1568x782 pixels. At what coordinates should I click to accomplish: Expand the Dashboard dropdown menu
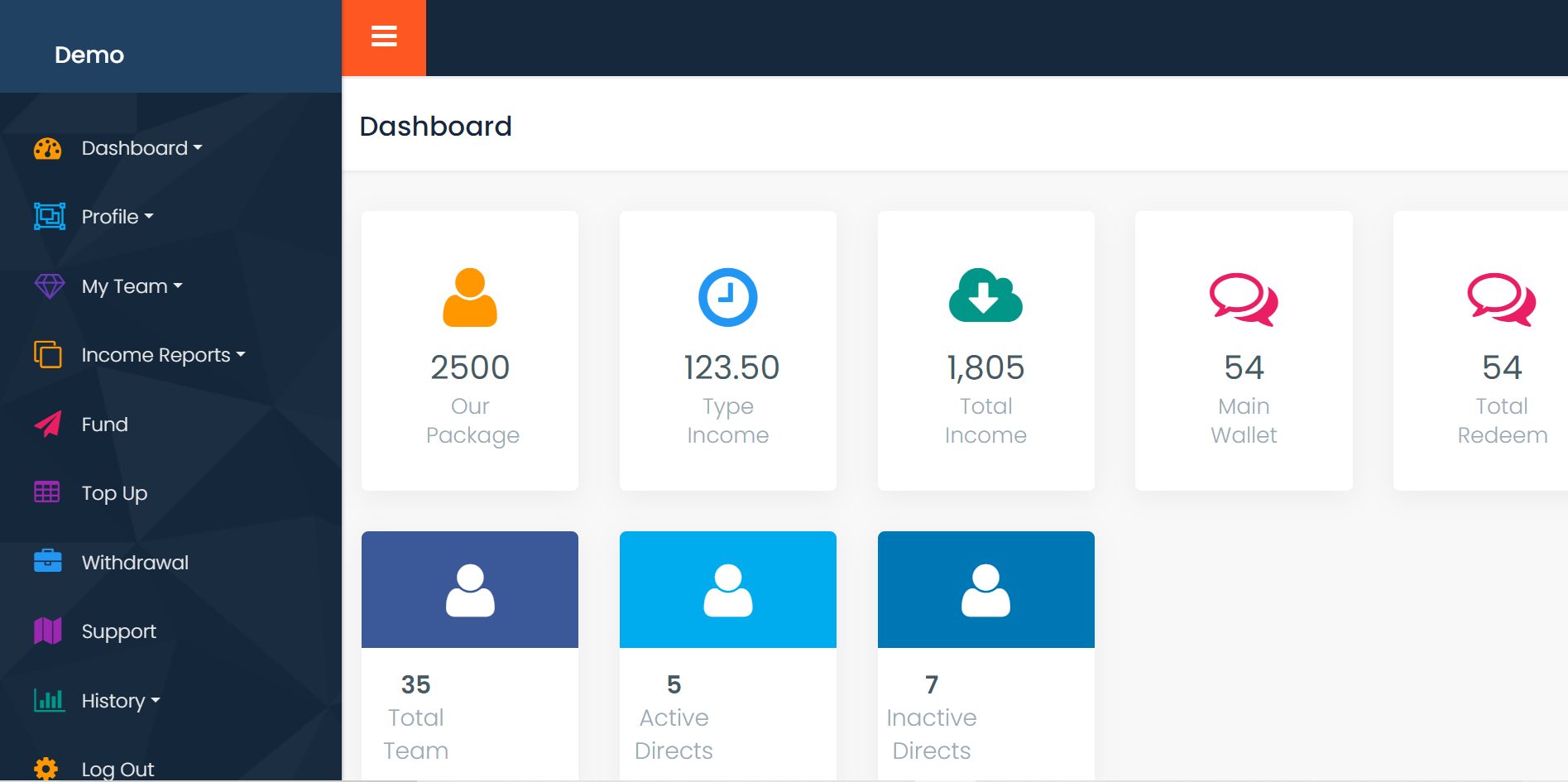141,148
